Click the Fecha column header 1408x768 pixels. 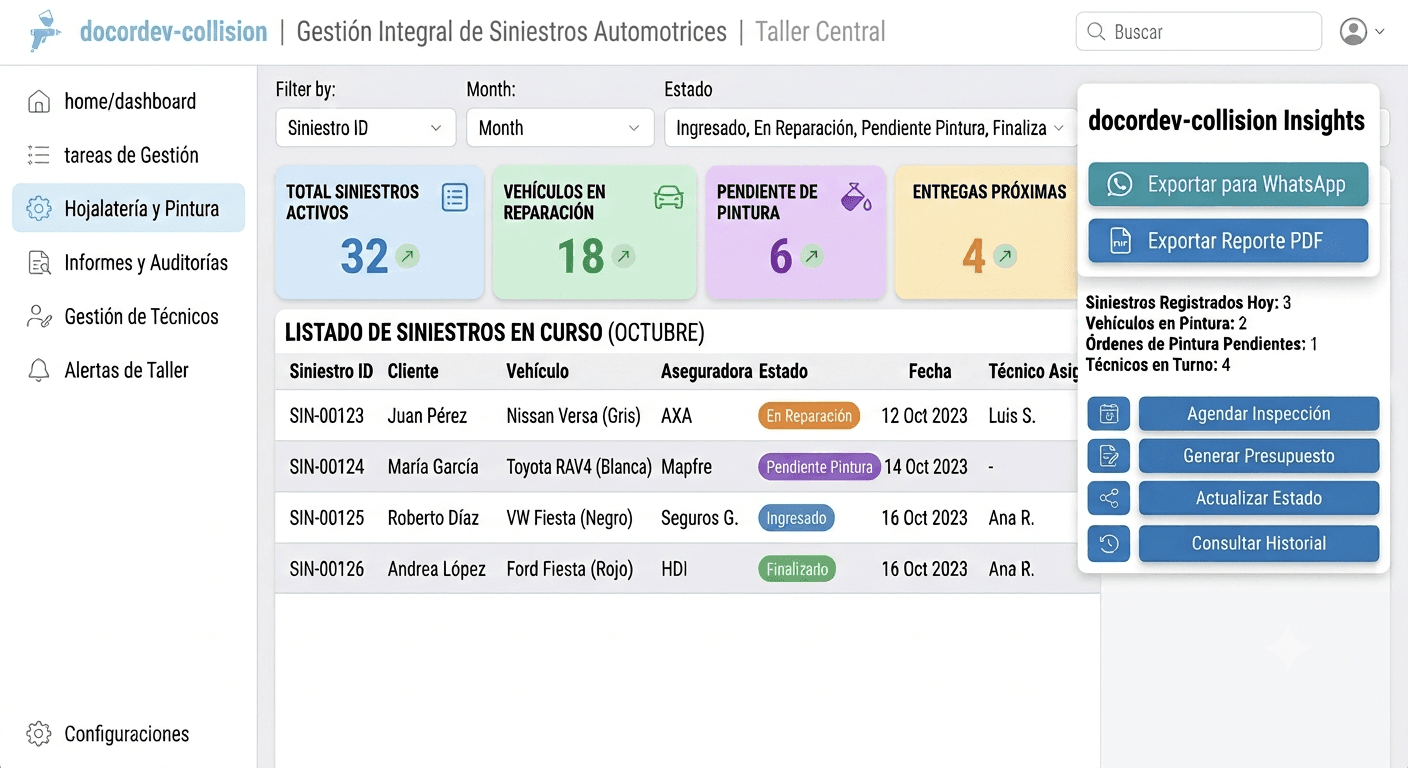pos(930,371)
